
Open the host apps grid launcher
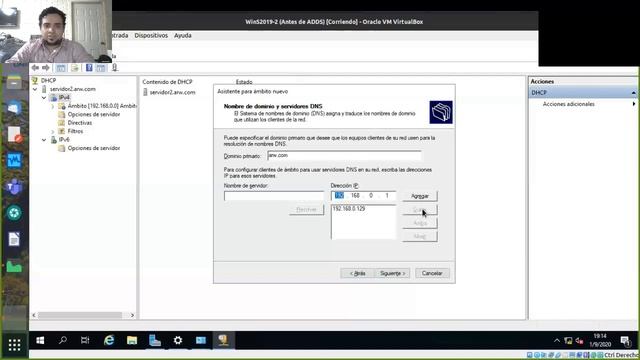pos(14,345)
